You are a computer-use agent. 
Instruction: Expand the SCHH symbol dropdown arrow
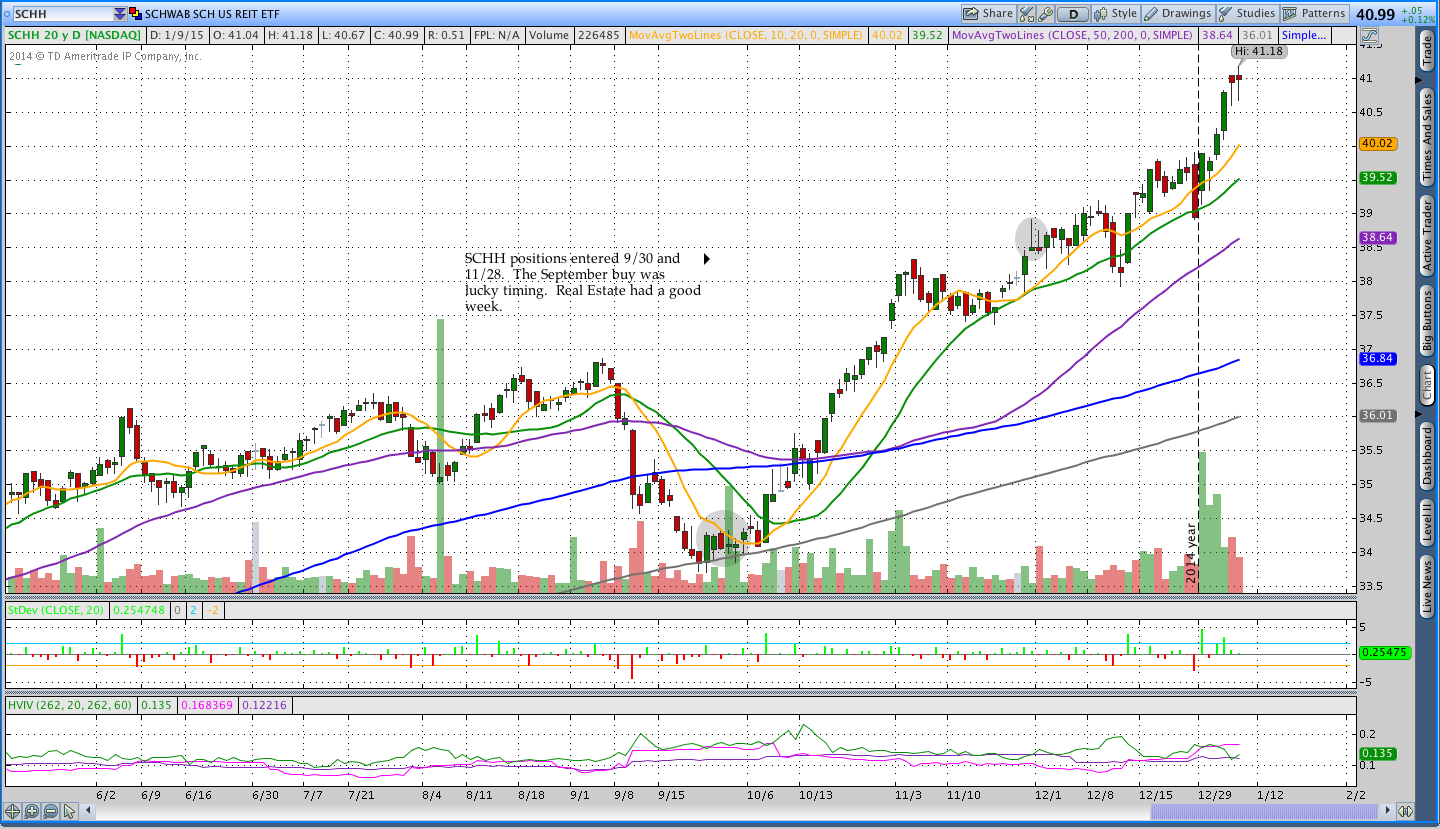point(120,14)
